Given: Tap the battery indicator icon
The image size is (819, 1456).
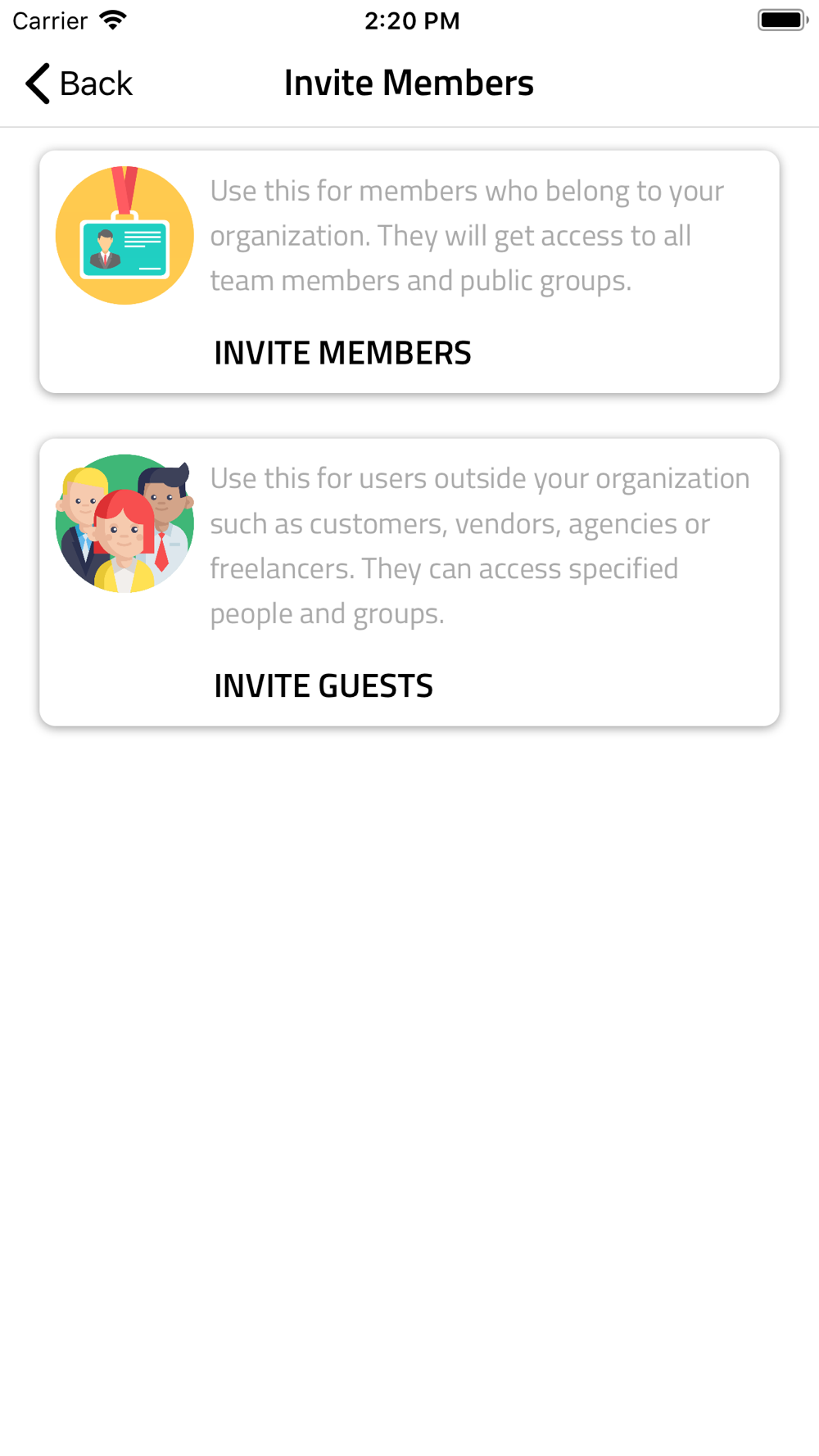Looking at the screenshot, I should (782, 20).
